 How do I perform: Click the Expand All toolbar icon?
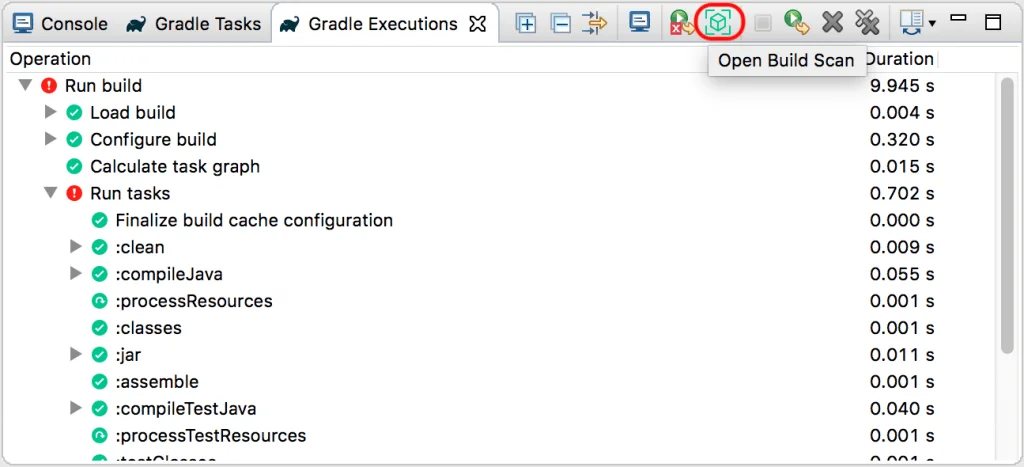coord(525,22)
